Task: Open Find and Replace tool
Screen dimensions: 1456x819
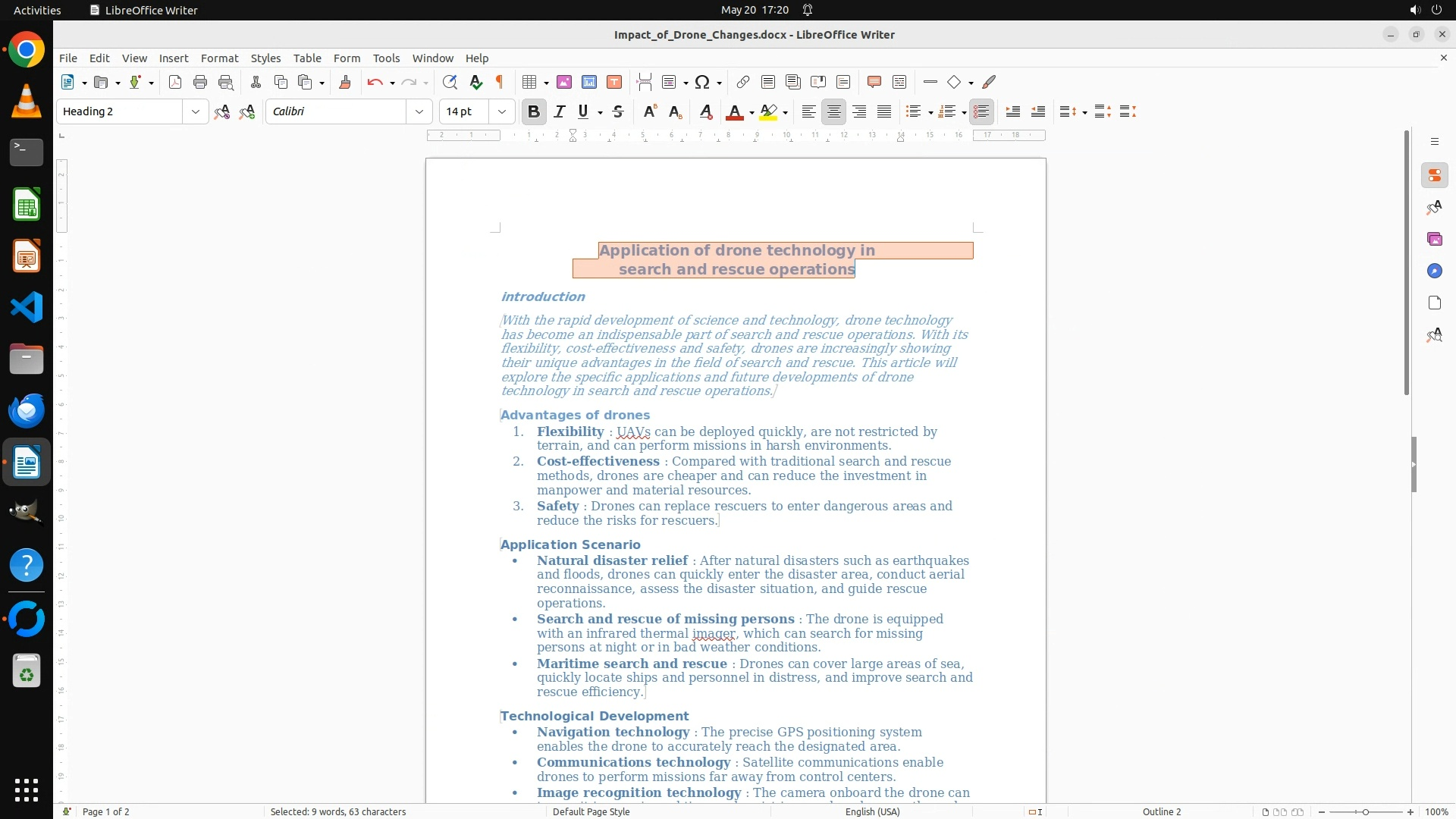Action: click(450, 83)
